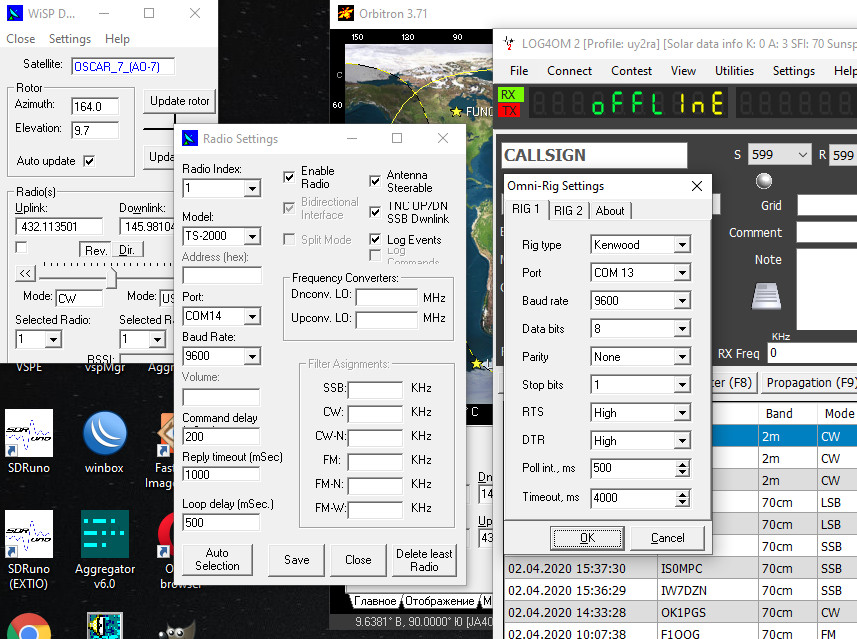The width and height of the screenshot is (857, 639).
Task: Toggle Log Events checkbox
Action: point(375,239)
